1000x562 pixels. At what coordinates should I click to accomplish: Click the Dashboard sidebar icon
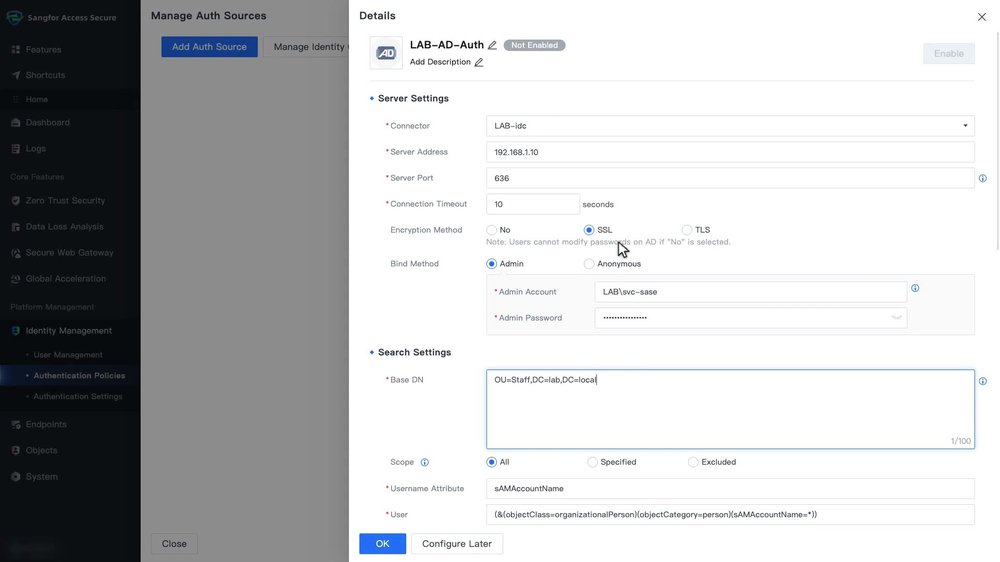point(16,122)
